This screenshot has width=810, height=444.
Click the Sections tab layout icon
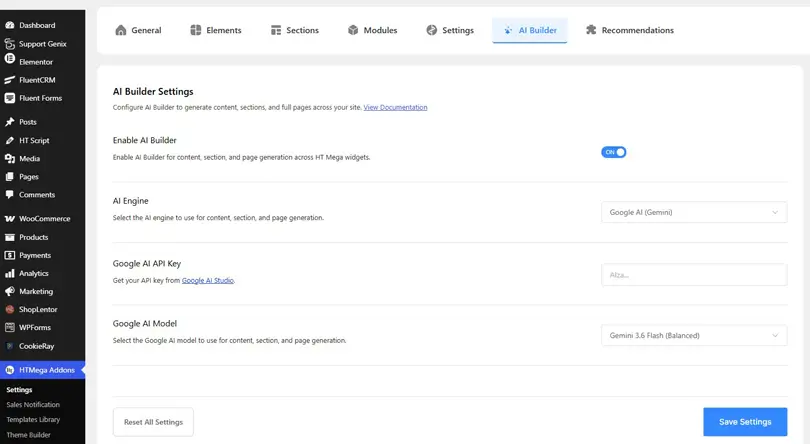point(276,30)
